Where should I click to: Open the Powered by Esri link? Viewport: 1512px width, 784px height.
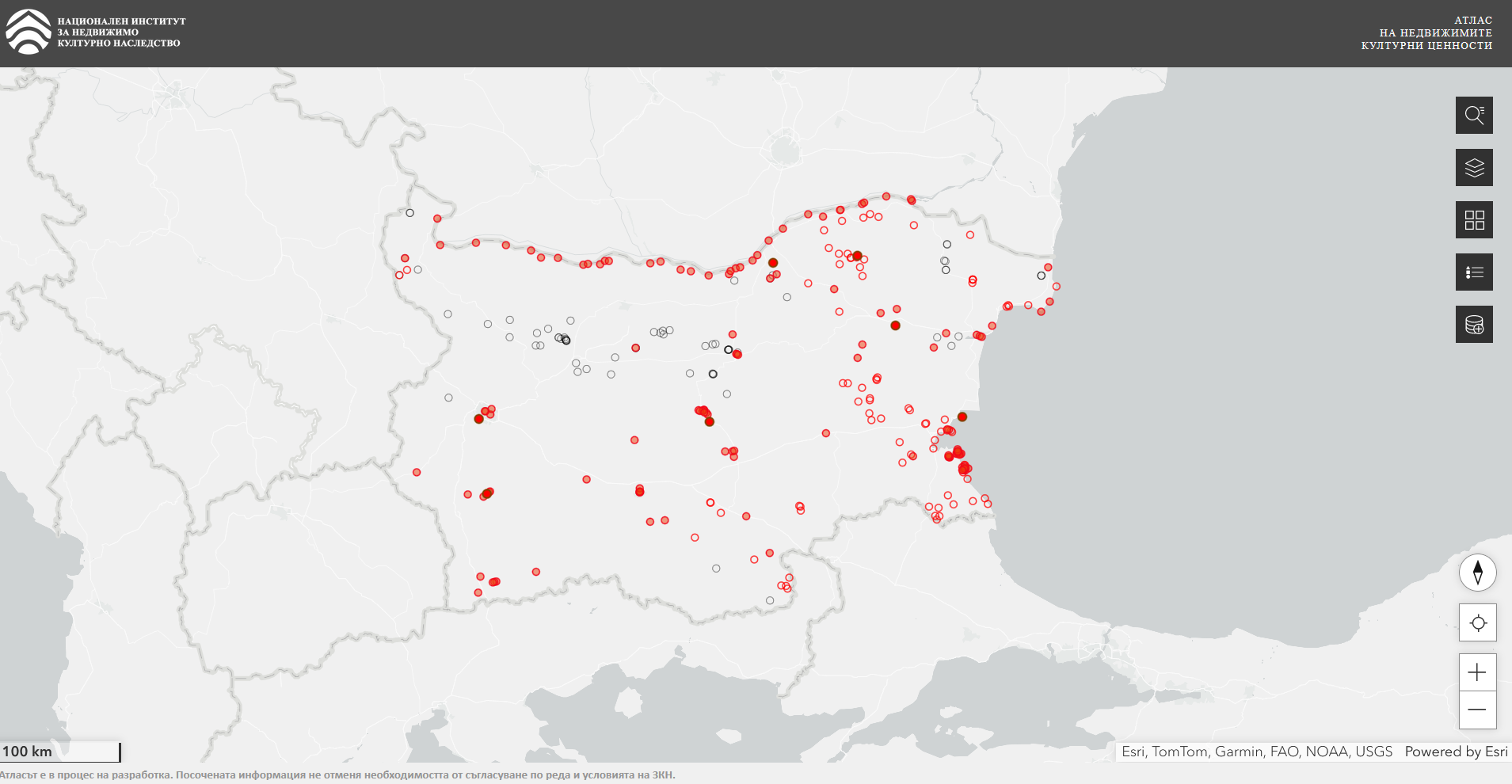1456,752
